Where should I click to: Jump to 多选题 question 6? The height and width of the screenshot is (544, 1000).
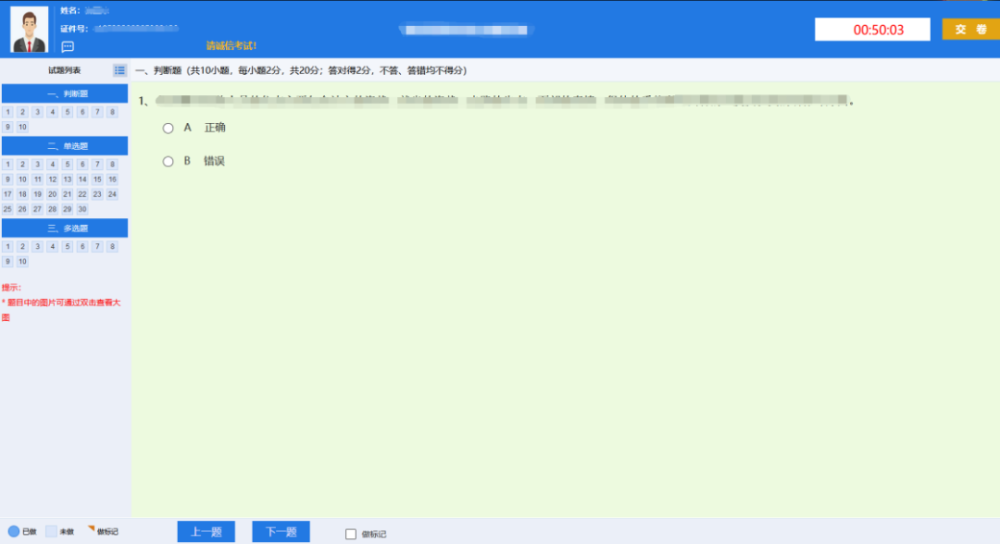tap(82, 247)
